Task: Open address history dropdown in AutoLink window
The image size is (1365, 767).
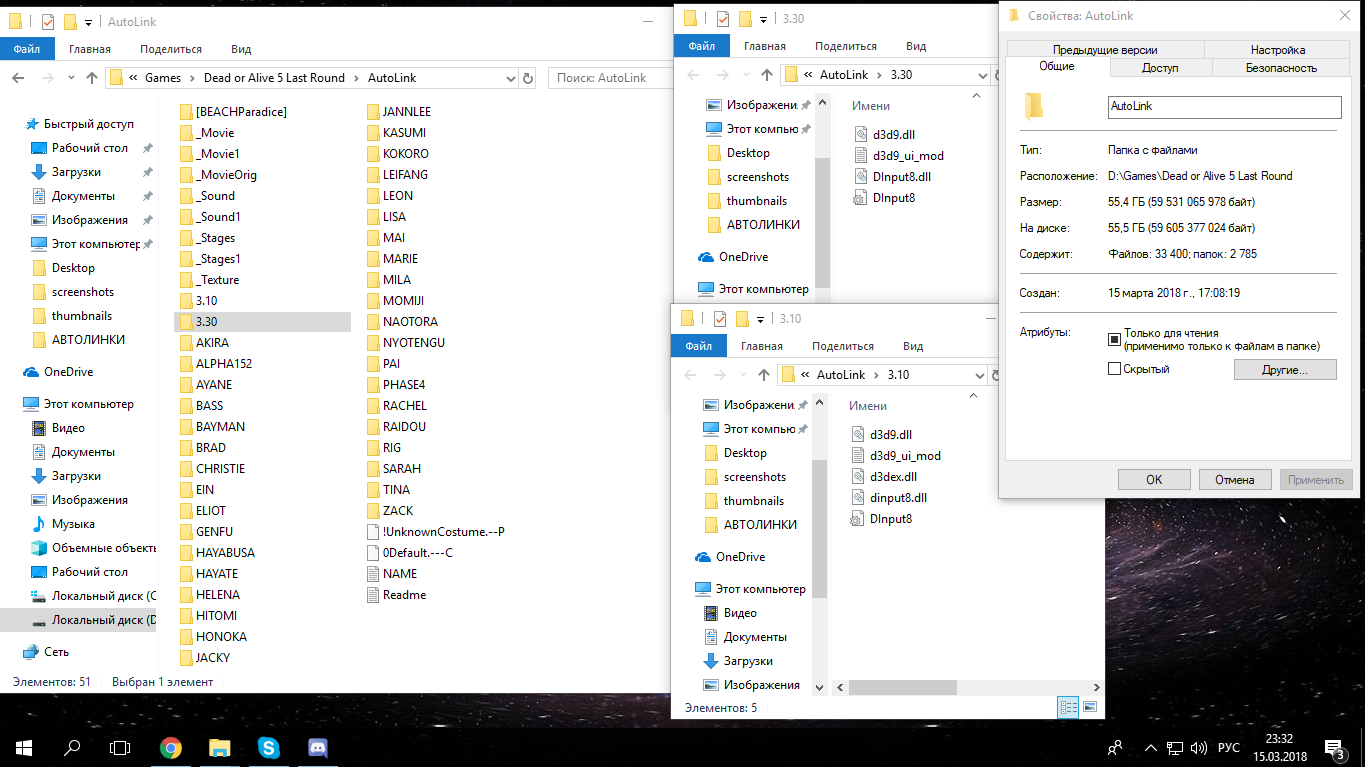Action: 510,78
